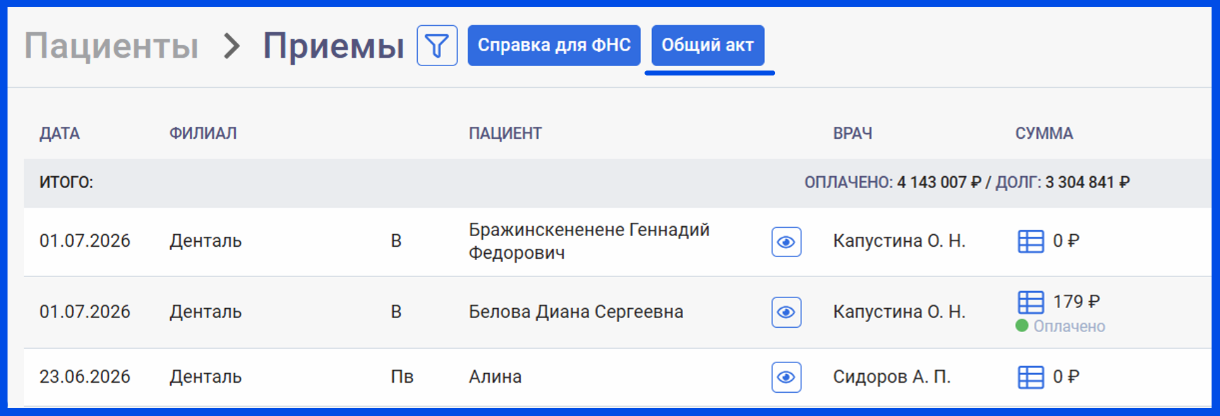
Task: Click the Справка для ФНС button
Action: pos(554,46)
